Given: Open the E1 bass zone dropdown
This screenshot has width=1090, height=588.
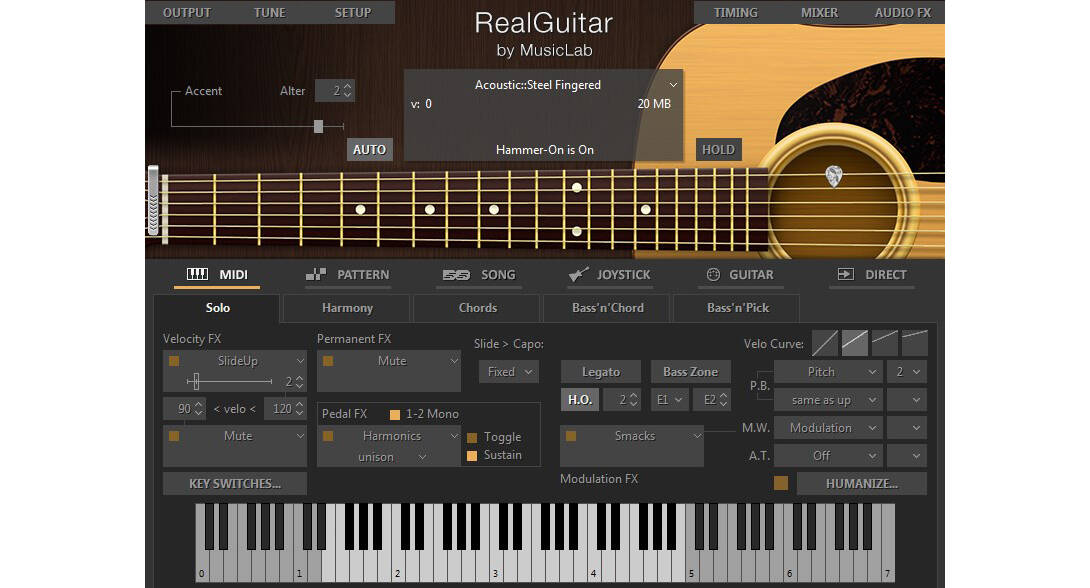Looking at the screenshot, I should [669, 400].
